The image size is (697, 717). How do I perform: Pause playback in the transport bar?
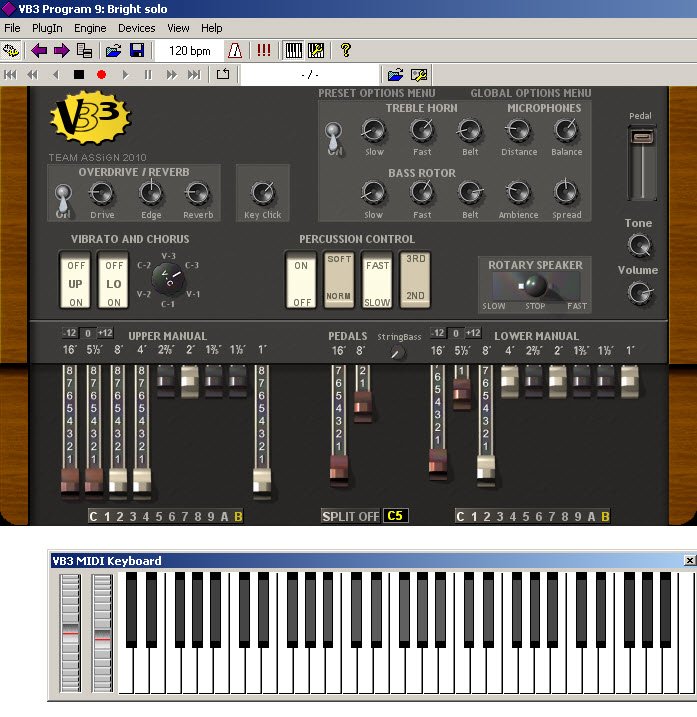pyautogui.click(x=148, y=75)
